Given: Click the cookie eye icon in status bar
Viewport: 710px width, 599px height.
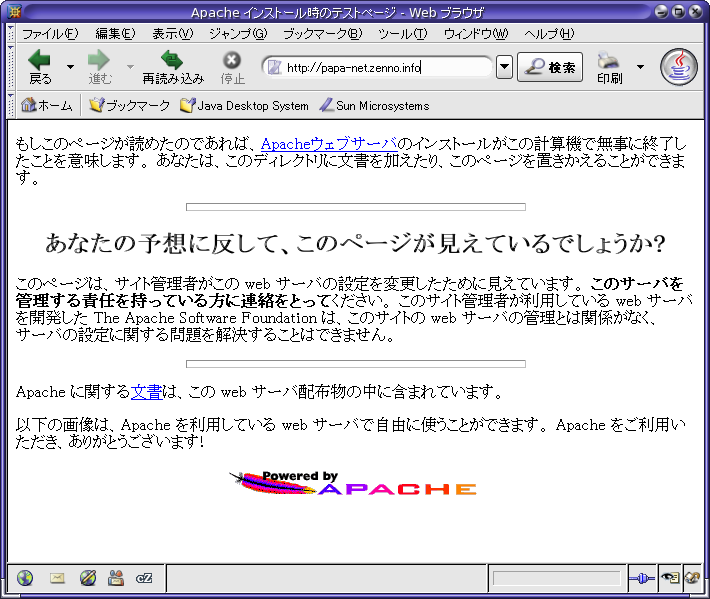Looking at the screenshot, I should coord(670,578).
